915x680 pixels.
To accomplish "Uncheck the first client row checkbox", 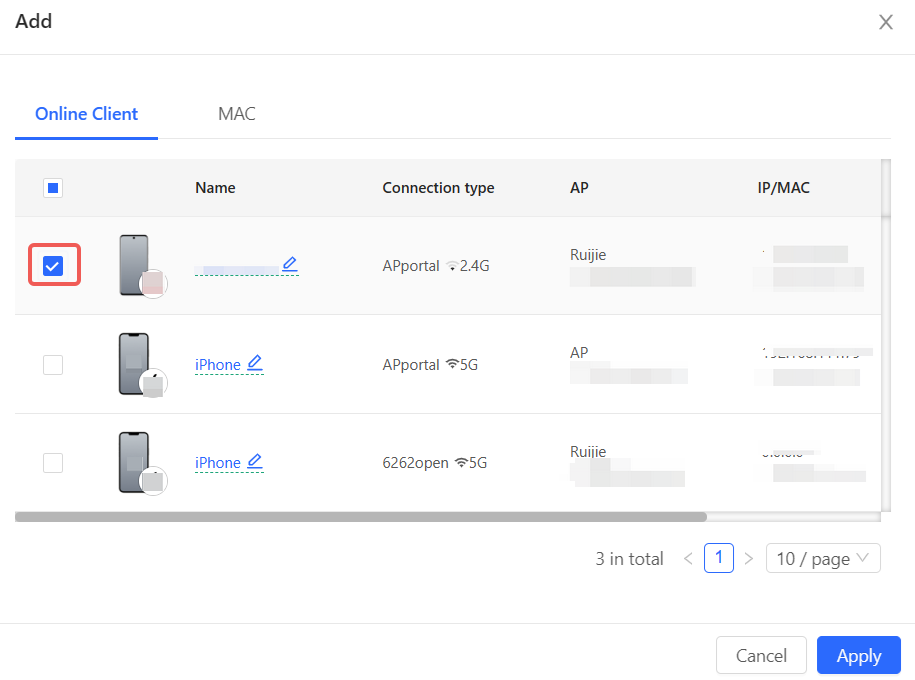I will tap(53, 266).
